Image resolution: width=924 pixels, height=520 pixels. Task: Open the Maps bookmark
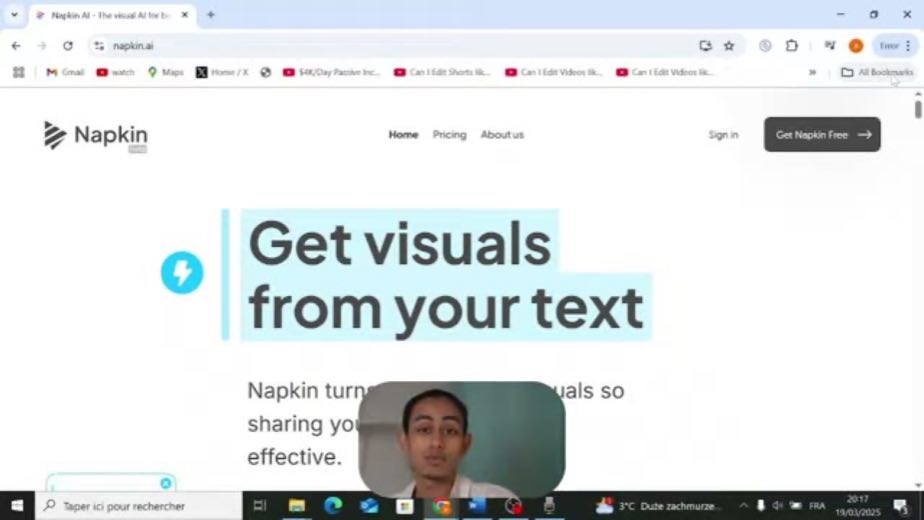pyautogui.click(x=166, y=72)
